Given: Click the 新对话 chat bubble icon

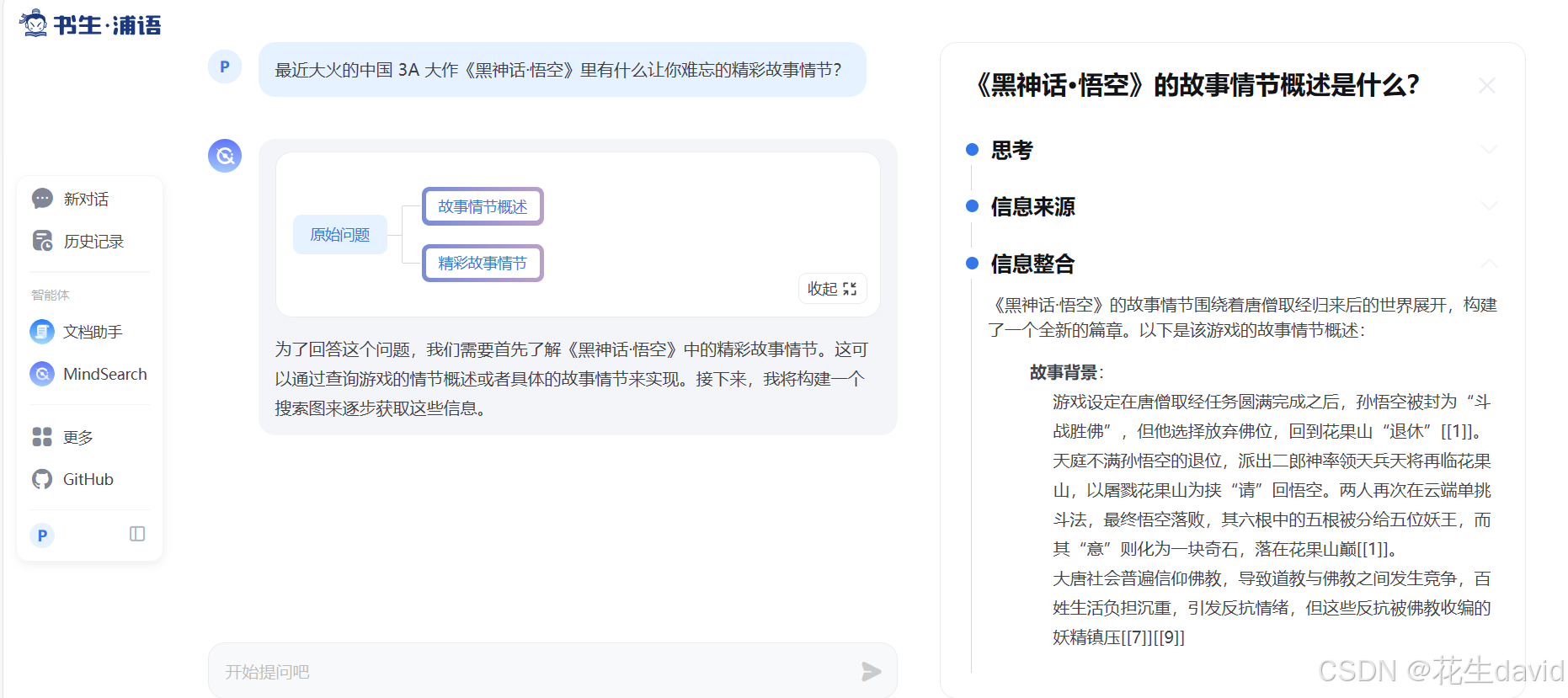Looking at the screenshot, I should pos(42,199).
